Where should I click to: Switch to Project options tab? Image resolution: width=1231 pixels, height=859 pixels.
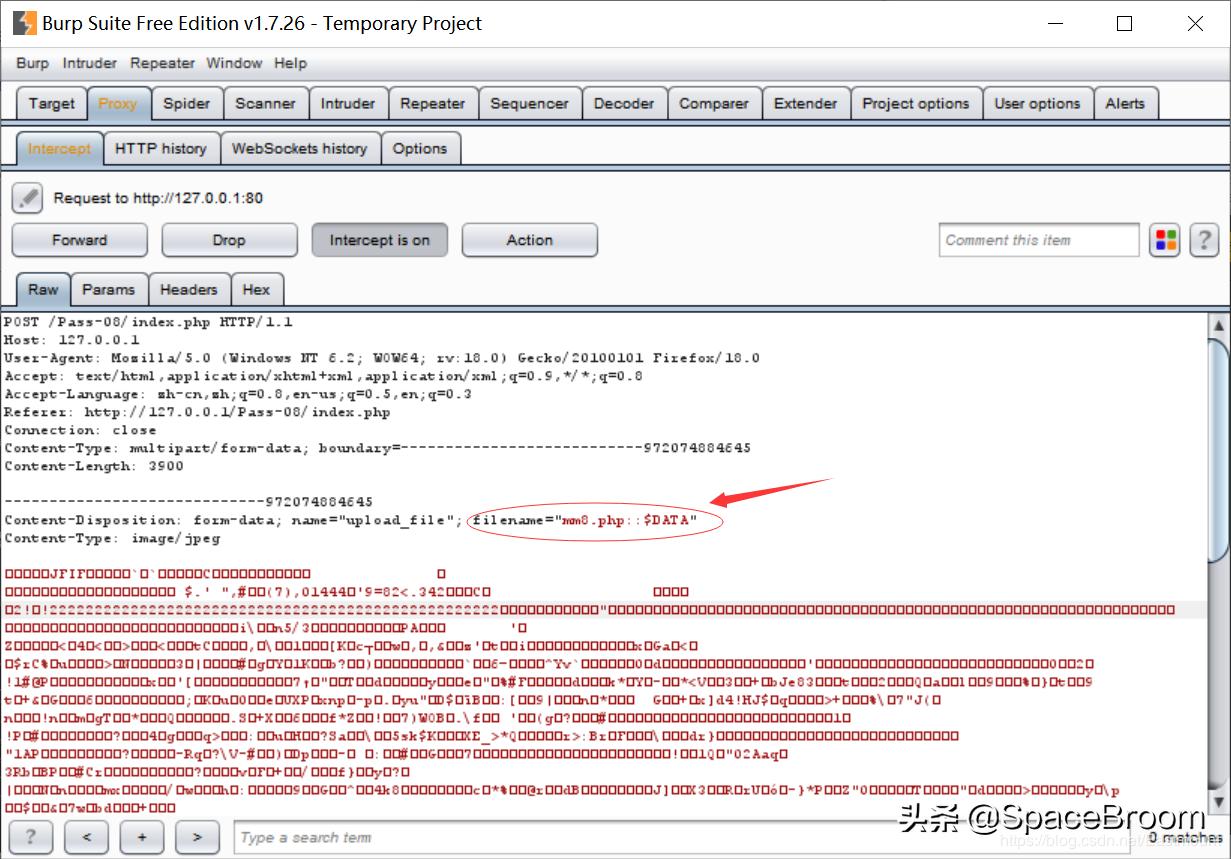coord(916,103)
